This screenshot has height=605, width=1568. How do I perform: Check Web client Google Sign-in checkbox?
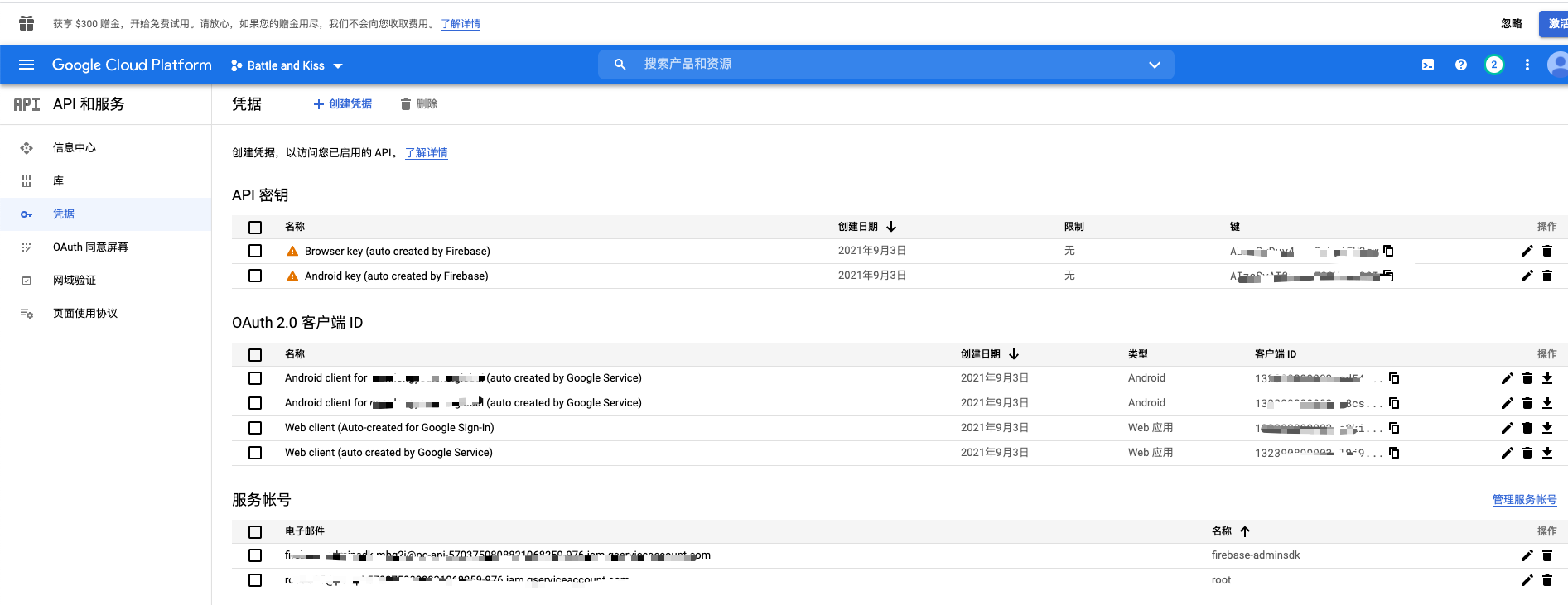(x=255, y=428)
